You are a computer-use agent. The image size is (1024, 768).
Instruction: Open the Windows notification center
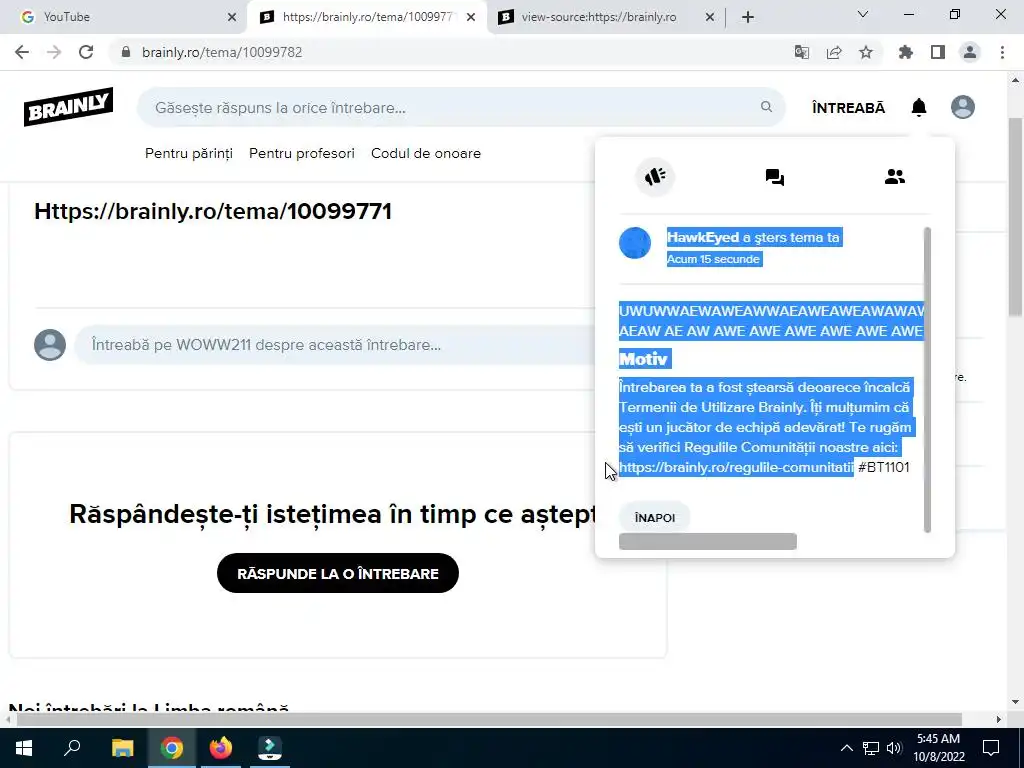(991, 747)
